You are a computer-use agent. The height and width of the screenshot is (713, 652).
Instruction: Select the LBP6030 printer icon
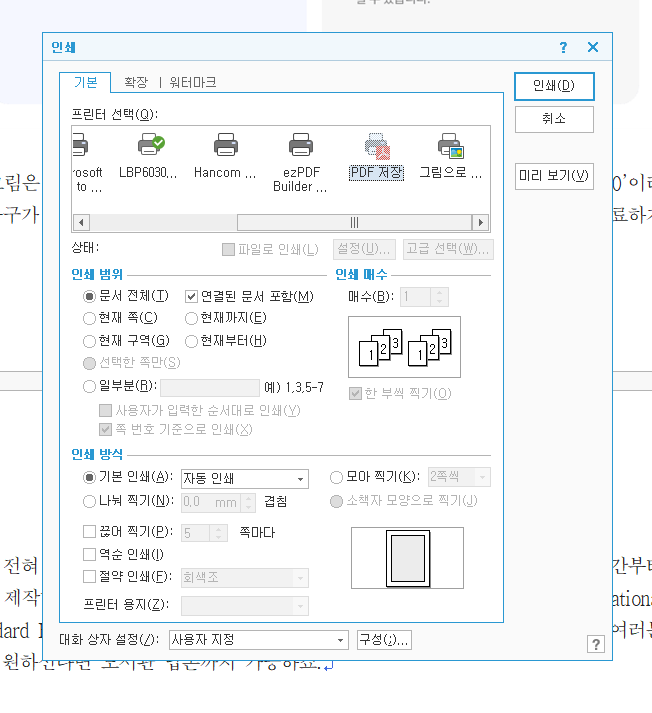point(150,145)
